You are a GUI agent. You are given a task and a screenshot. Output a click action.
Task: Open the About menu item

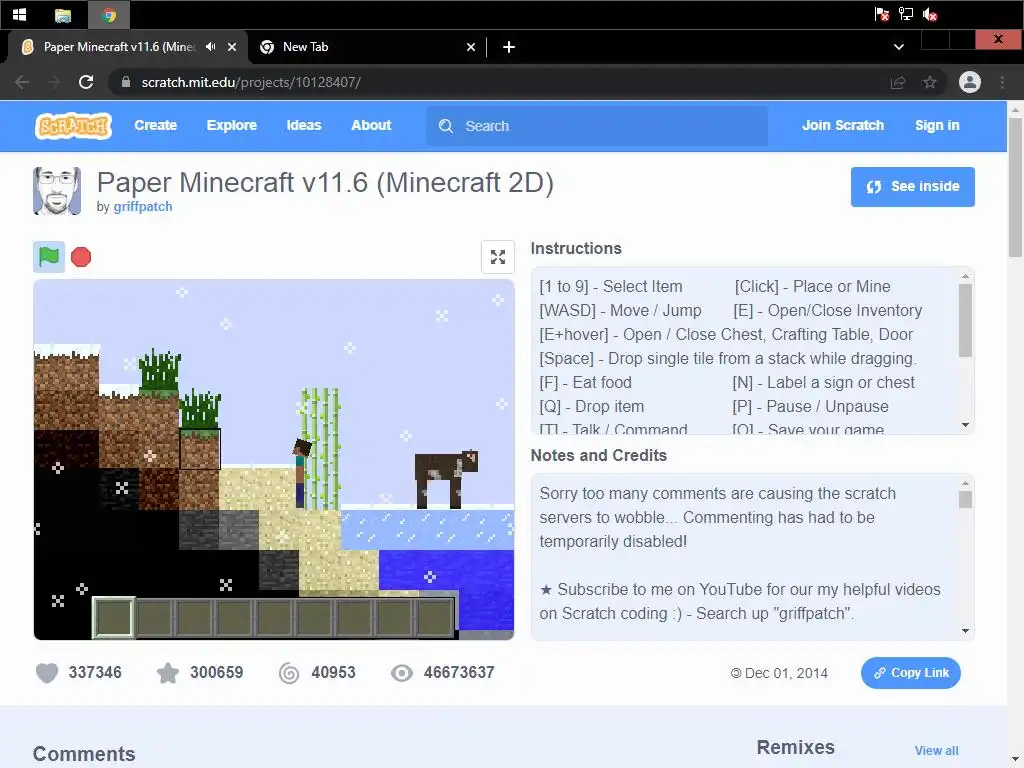(x=371, y=125)
